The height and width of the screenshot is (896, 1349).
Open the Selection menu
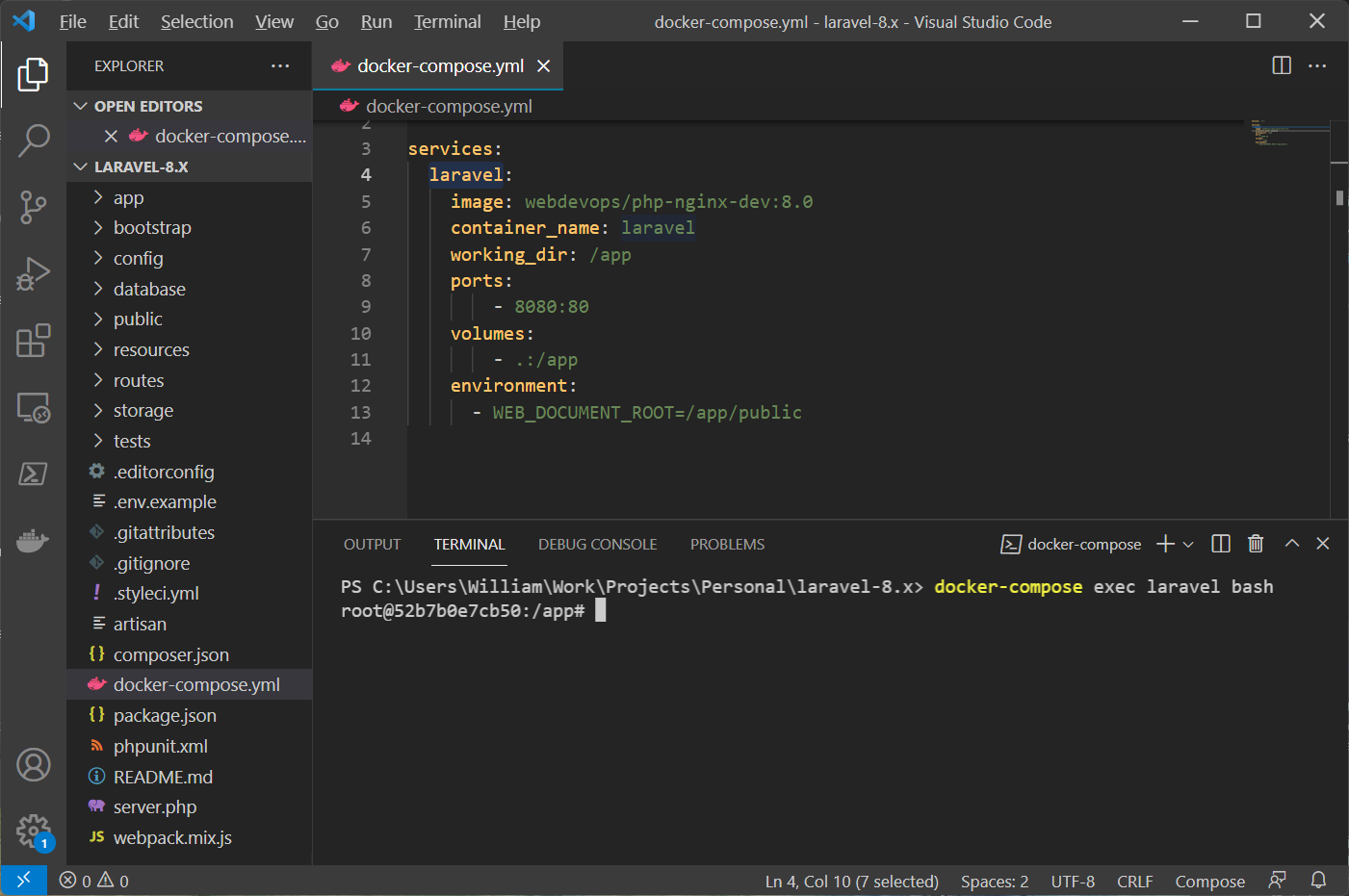pos(196,21)
